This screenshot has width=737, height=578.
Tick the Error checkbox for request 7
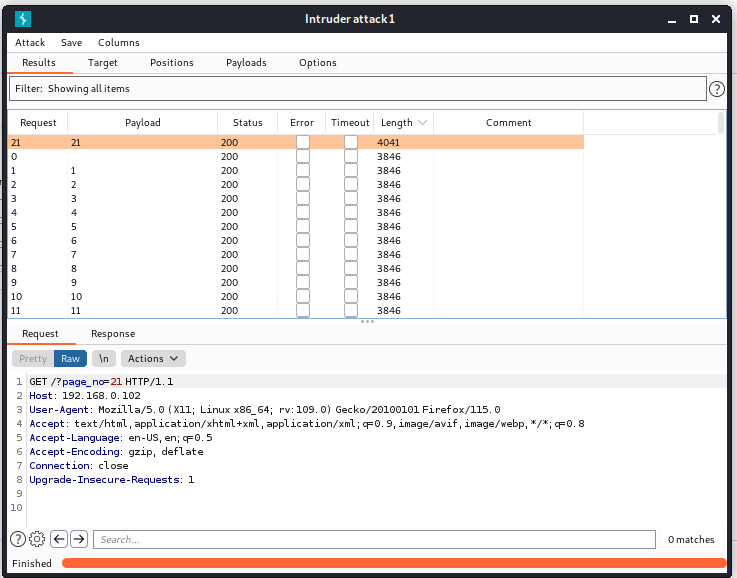303,254
